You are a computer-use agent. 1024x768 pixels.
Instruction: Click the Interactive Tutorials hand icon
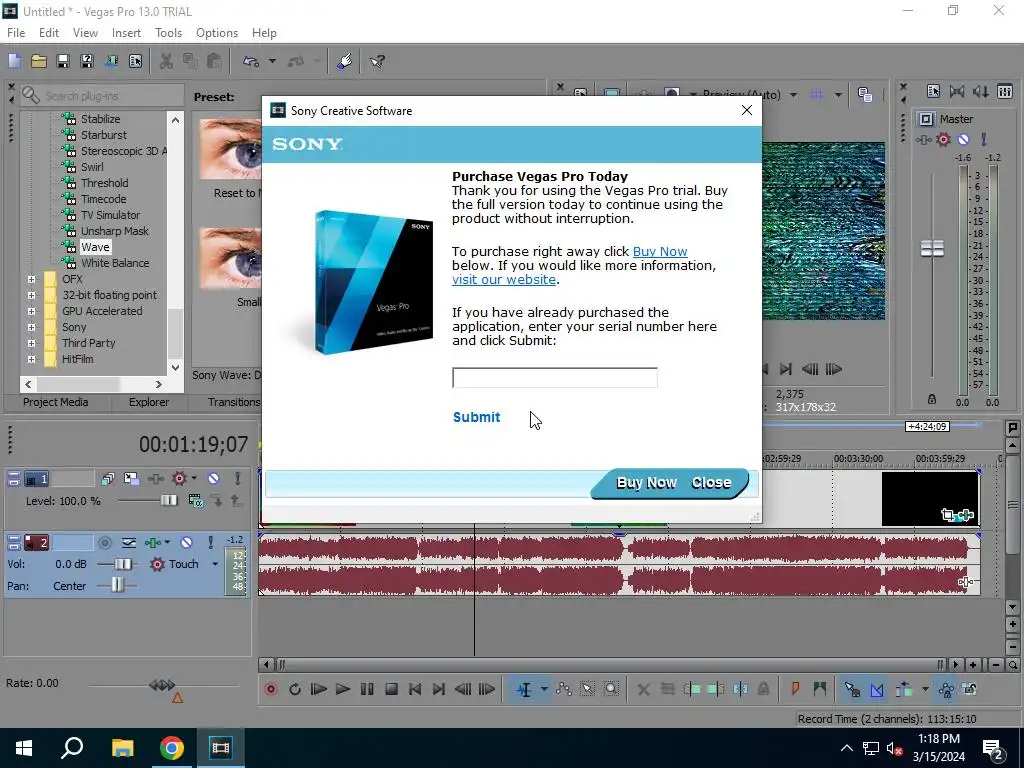click(345, 61)
